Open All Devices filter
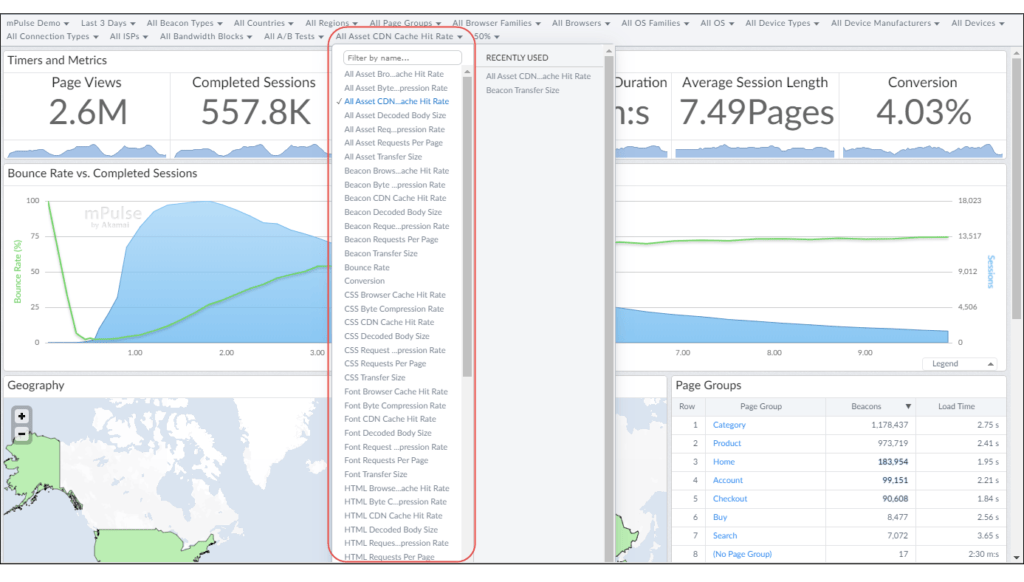The image size is (1024, 582). click(x=978, y=23)
